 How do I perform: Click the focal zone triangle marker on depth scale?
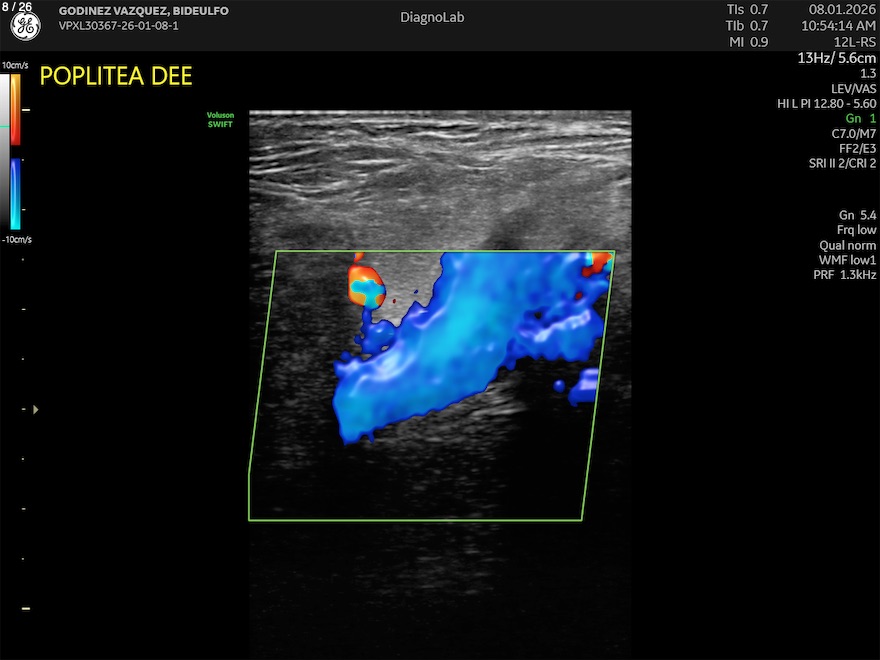click(x=37, y=409)
